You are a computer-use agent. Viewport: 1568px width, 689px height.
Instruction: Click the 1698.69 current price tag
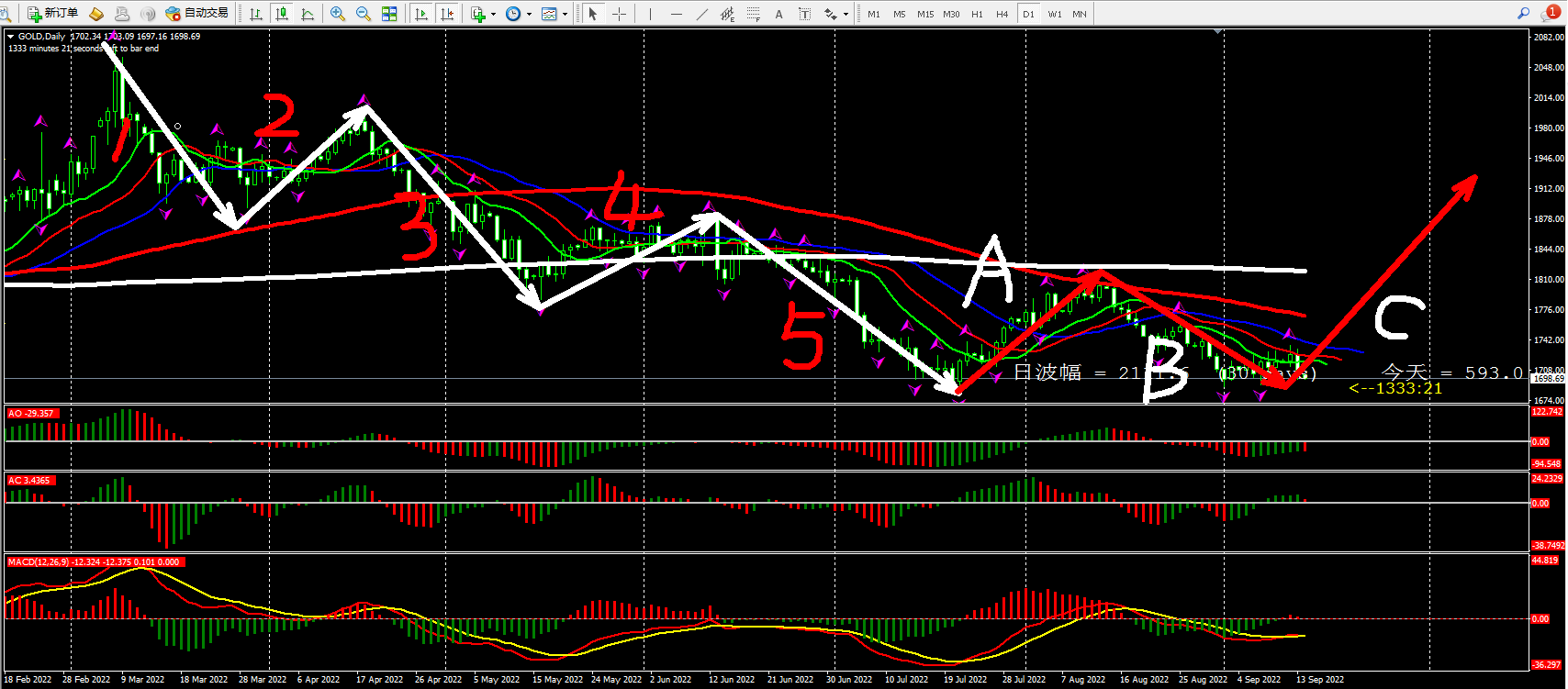[1548, 378]
